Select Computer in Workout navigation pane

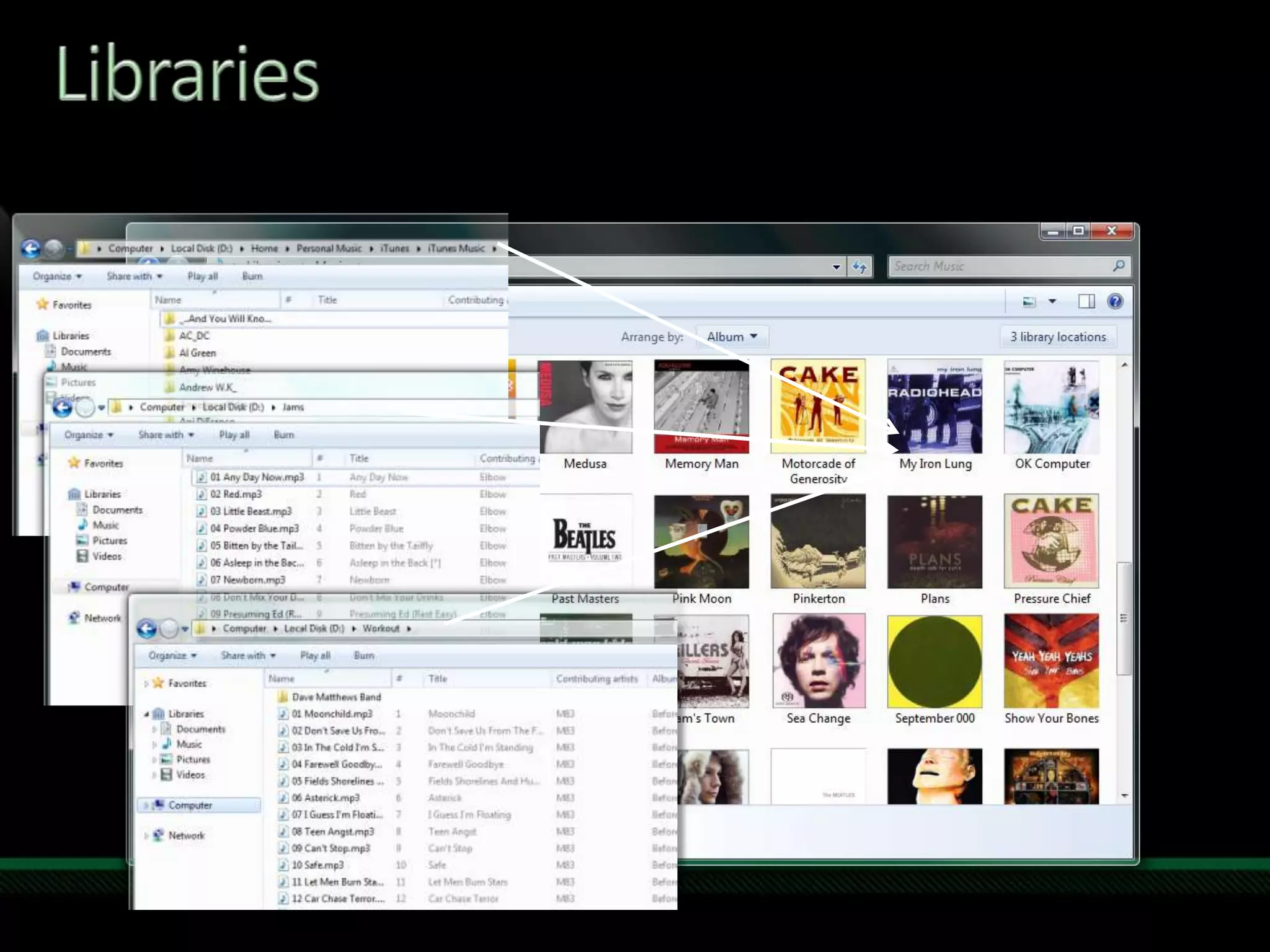(x=190, y=804)
